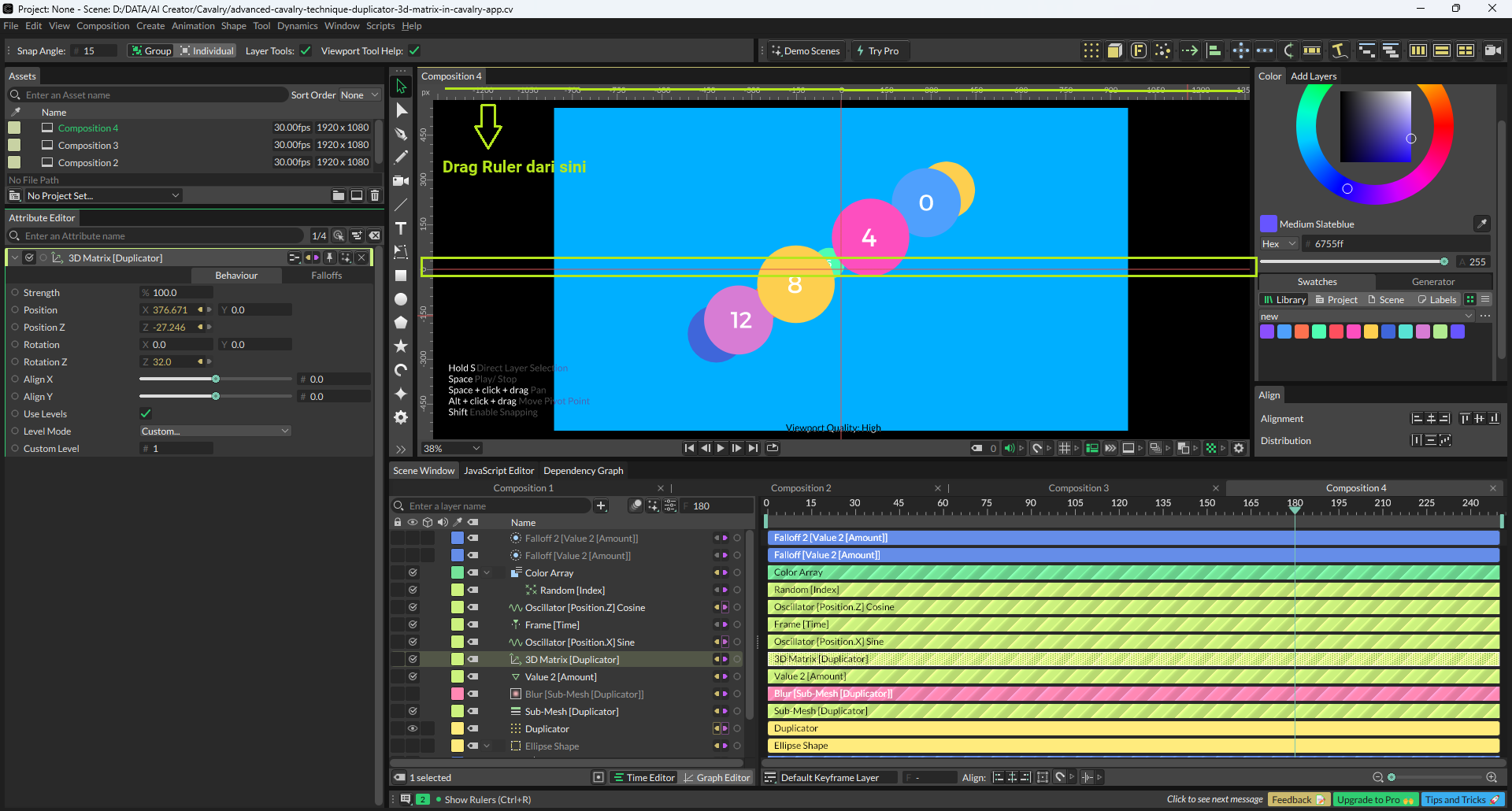The height and width of the screenshot is (811, 1512).
Task: Select the Ellipse shape tool
Action: click(x=401, y=299)
